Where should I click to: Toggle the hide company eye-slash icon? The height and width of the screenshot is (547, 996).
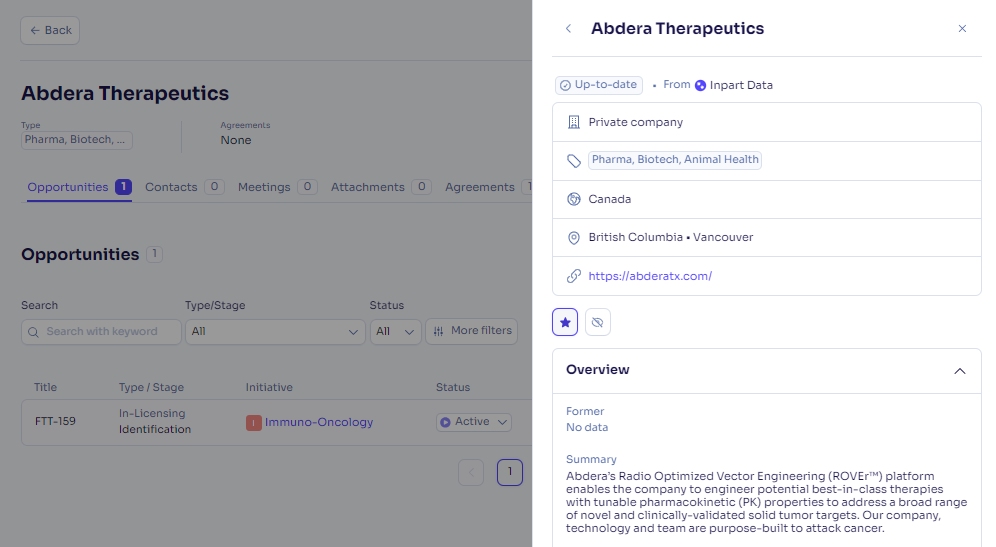click(x=597, y=322)
